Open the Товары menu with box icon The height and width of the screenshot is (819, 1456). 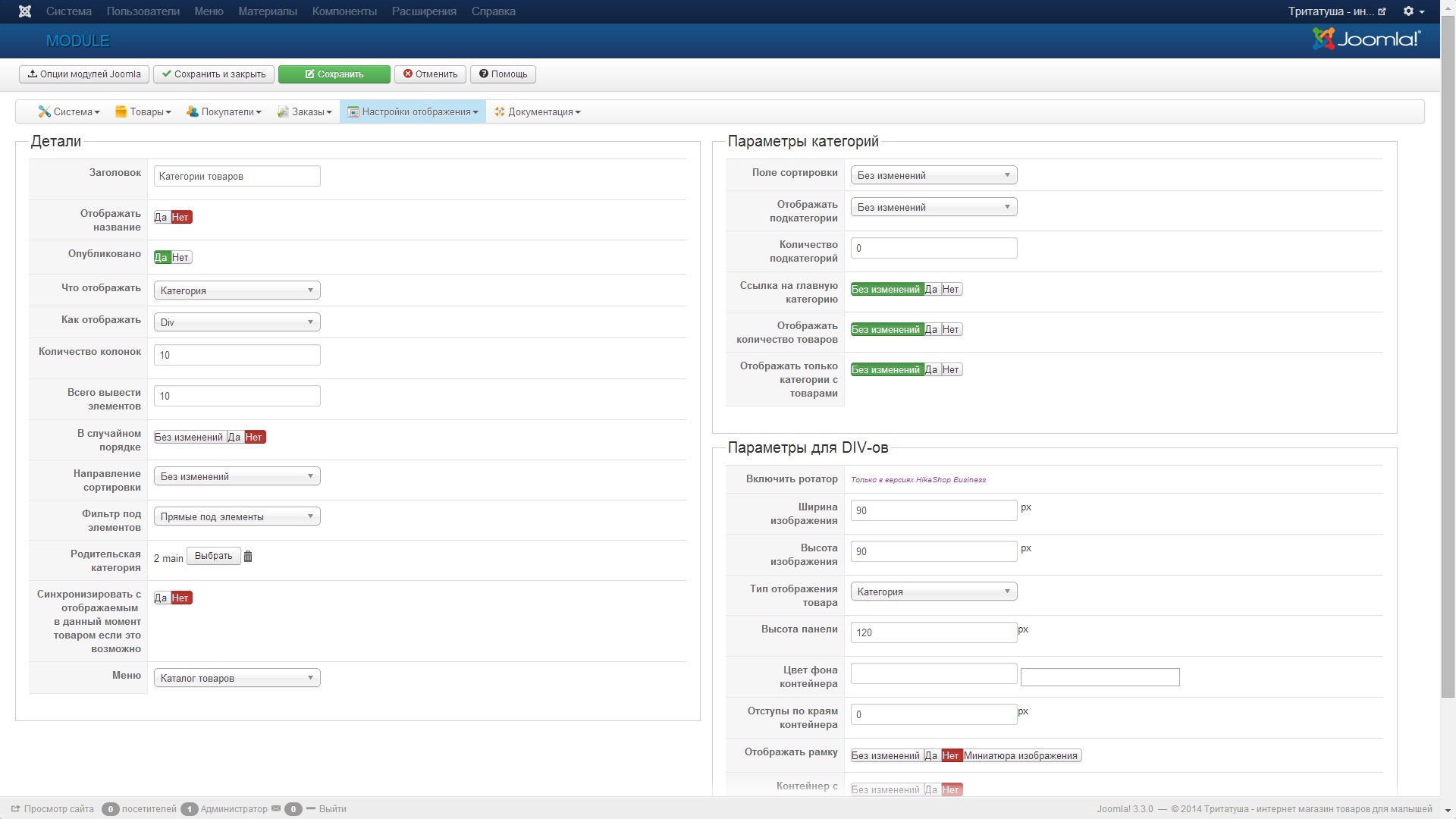tap(143, 112)
